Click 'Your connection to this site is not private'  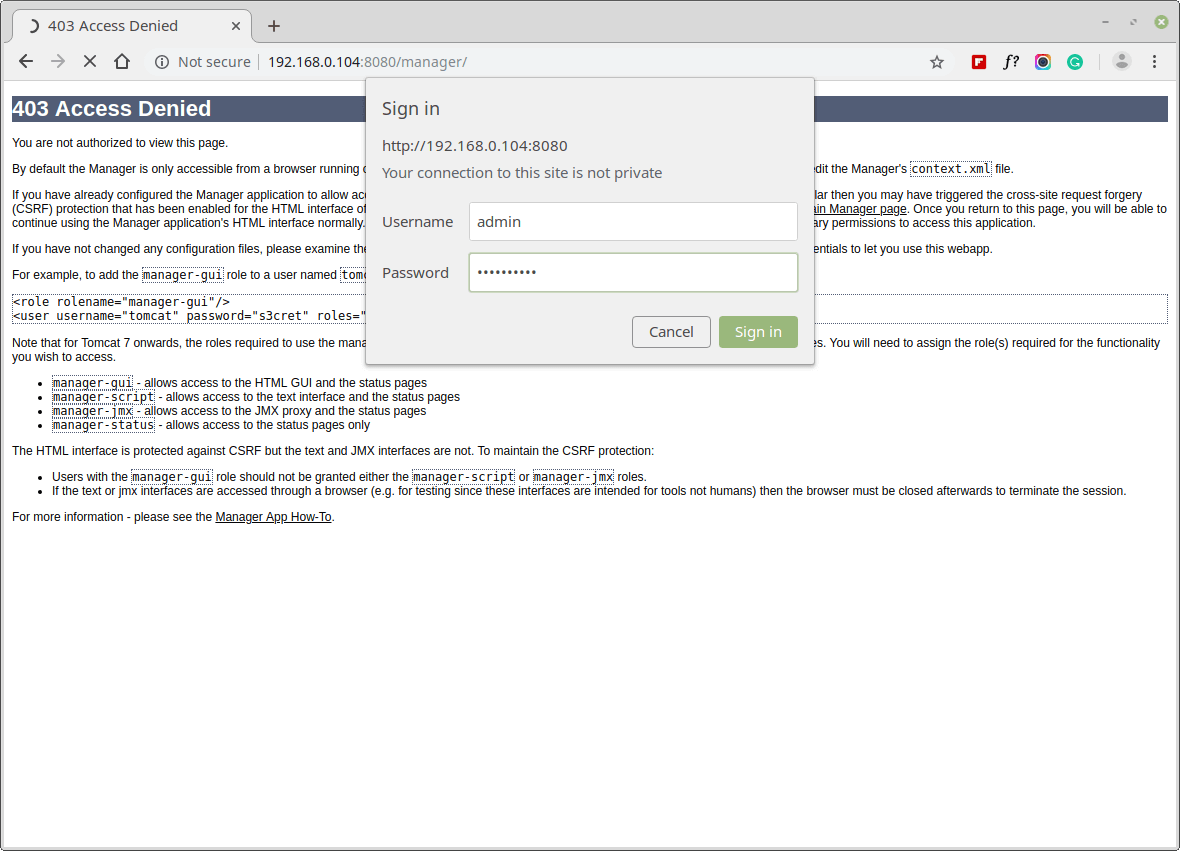pyautogui.click(x=522, y=172)
